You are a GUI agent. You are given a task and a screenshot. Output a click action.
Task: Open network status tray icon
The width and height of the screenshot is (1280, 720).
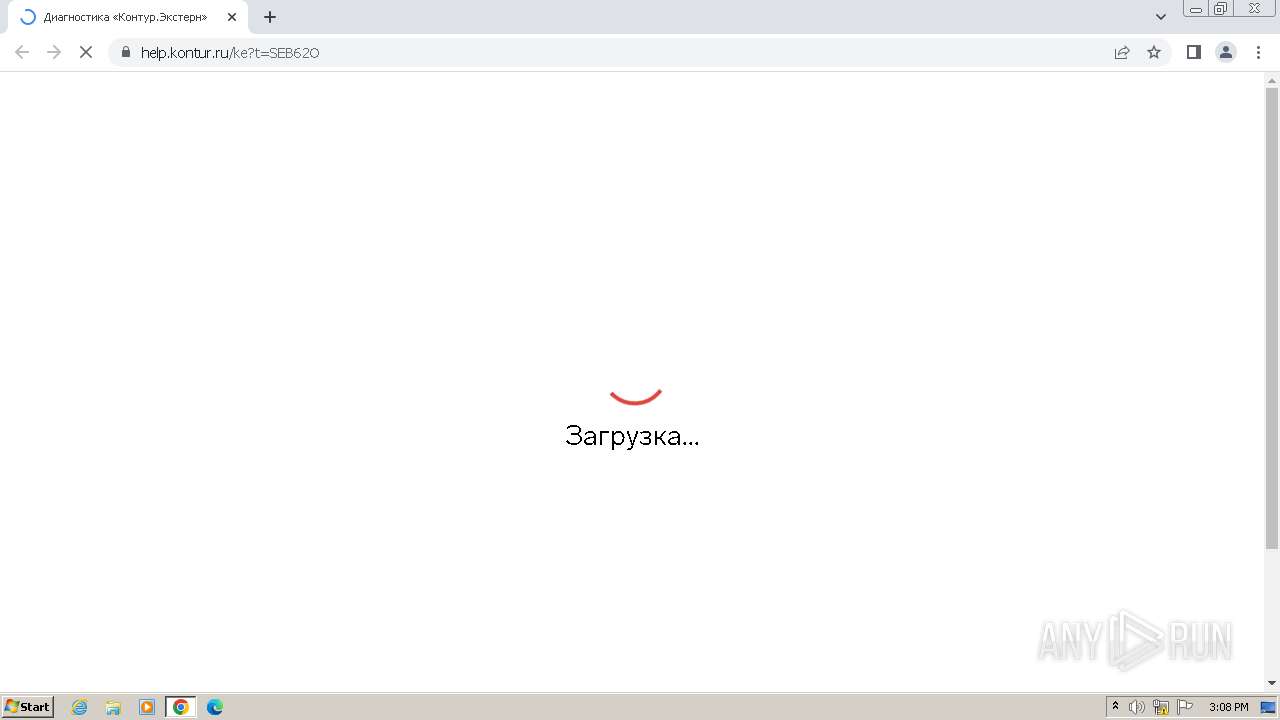tap(1161, 707)
